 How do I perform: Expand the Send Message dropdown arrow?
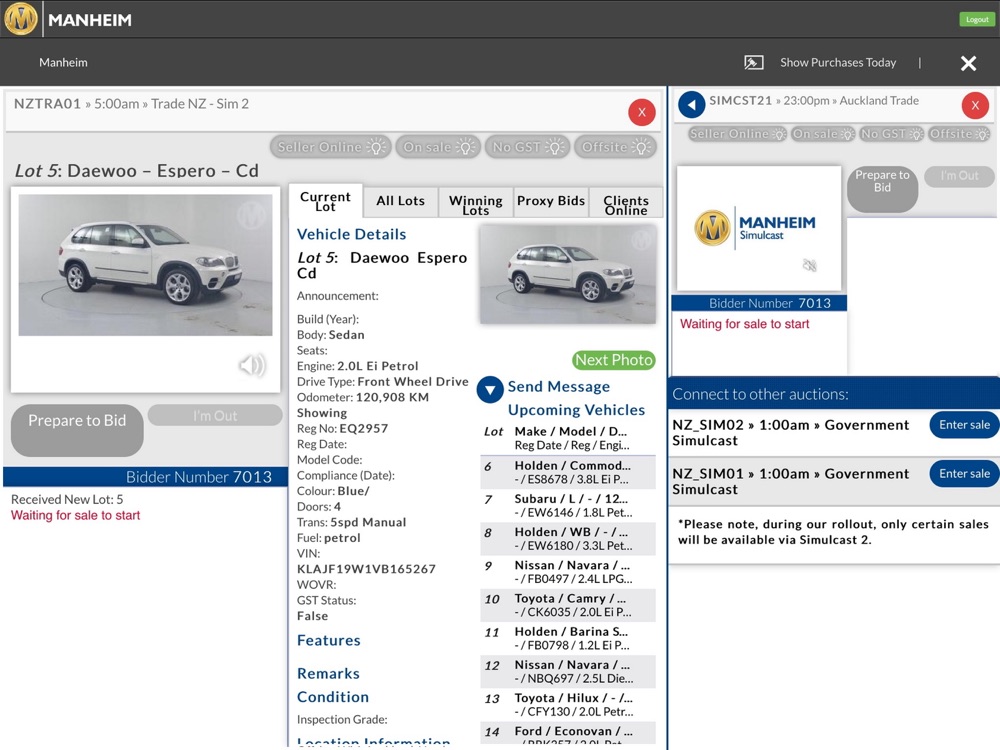[490, 390]
